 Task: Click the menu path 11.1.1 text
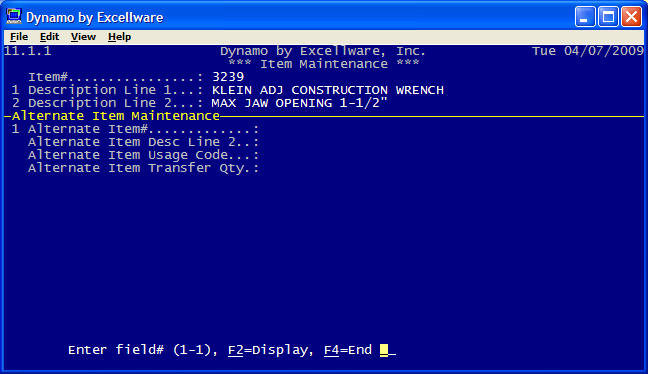pyautogui.click(x=27, y=51)
